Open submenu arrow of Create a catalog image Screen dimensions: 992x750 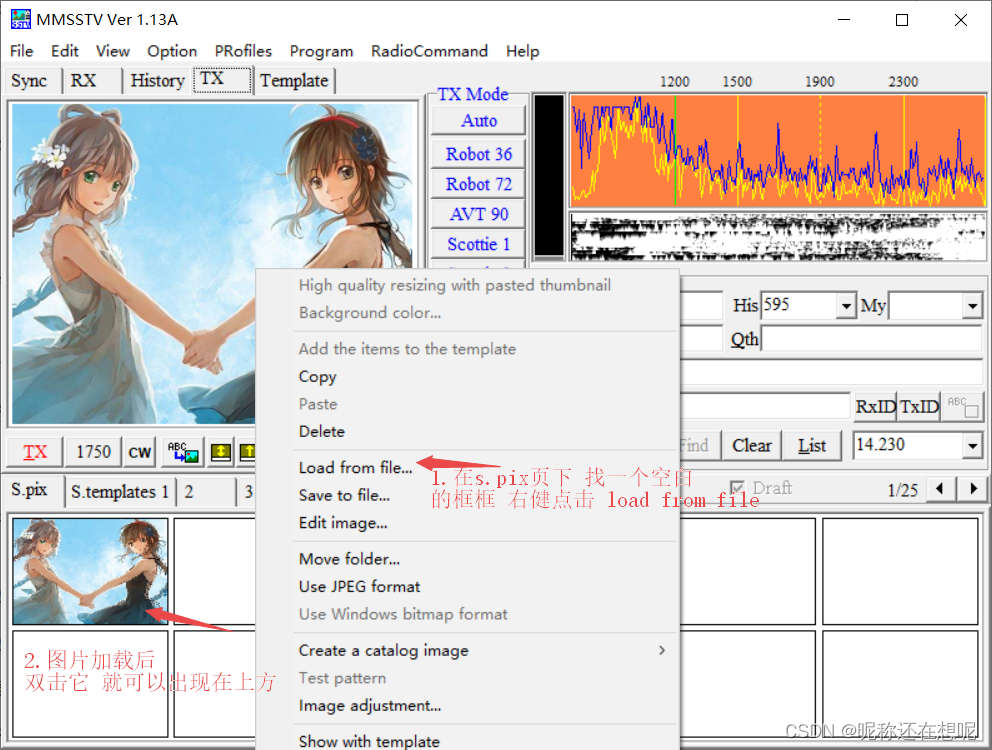661,650
